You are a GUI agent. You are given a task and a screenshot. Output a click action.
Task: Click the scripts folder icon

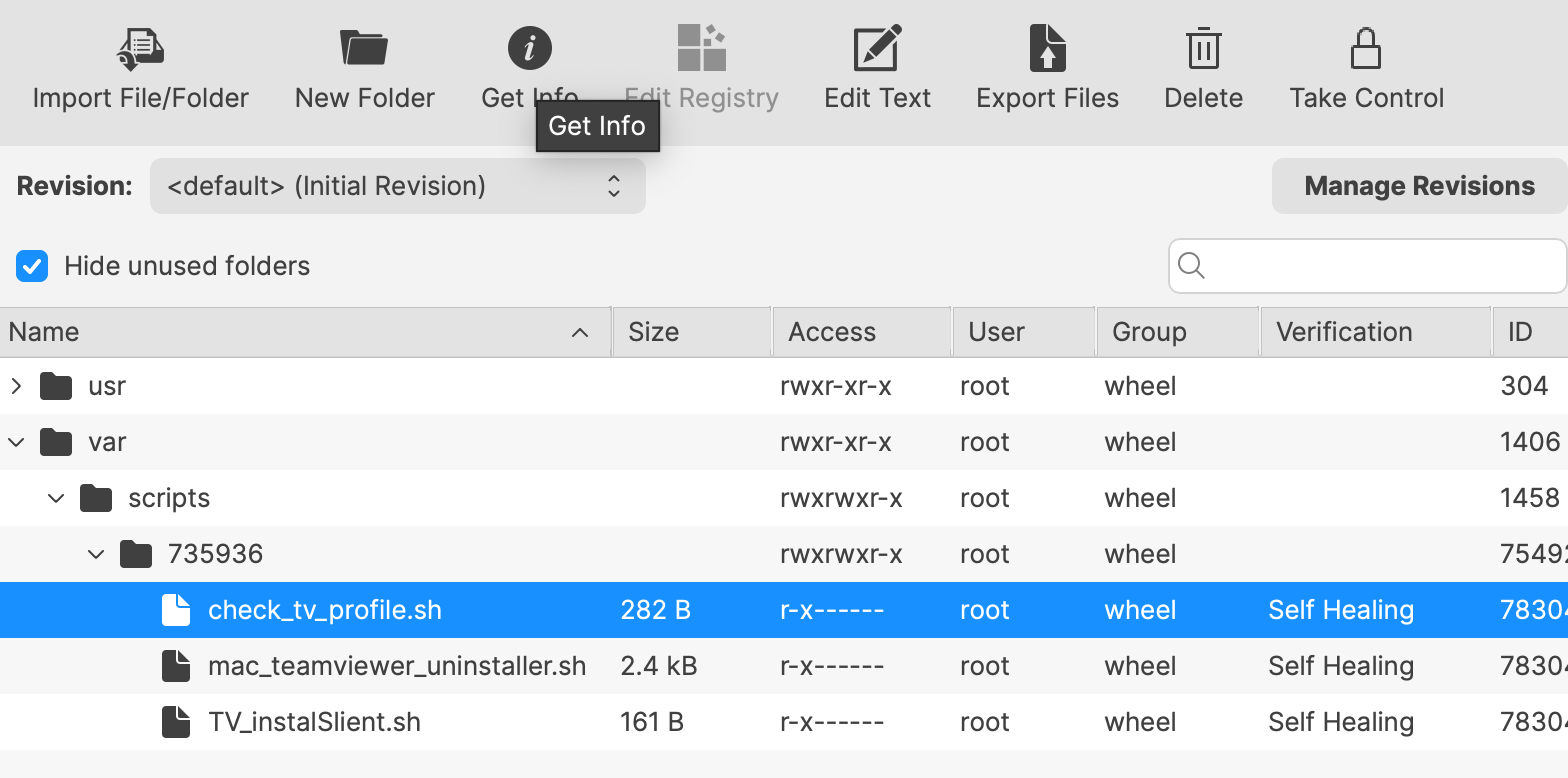coord(96,498)
